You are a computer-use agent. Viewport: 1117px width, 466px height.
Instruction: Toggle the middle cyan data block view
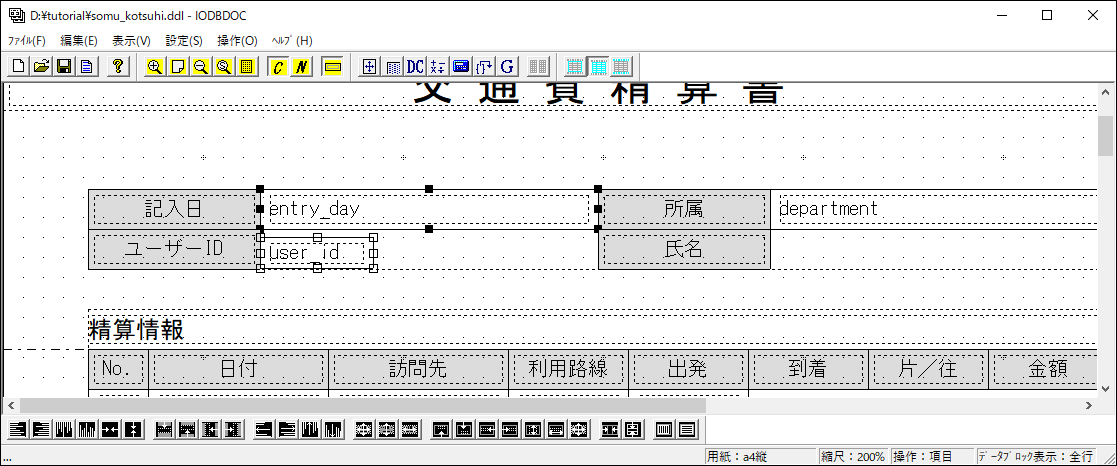click(598, 67)
